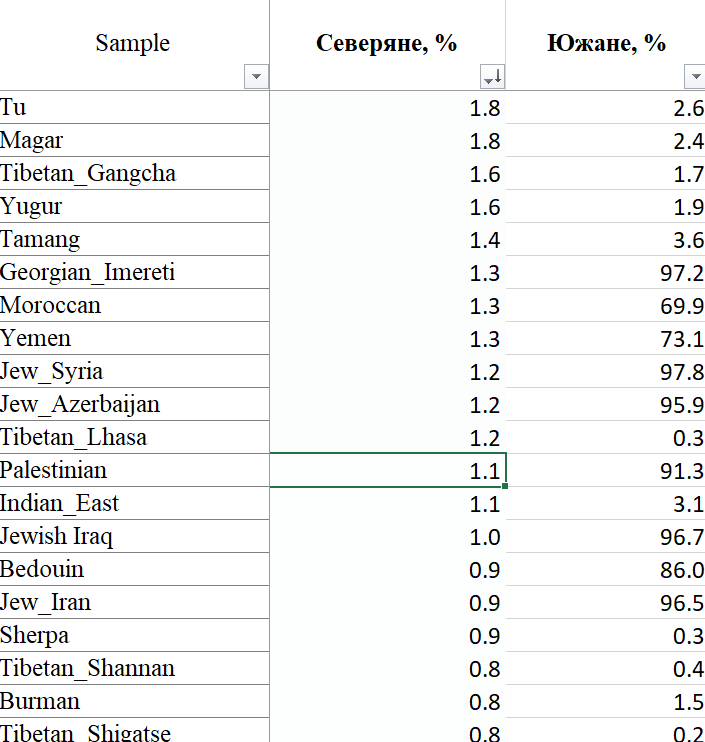The height and width of the screenshot is (742, 705).
Task: Select the Tibetan_Gangcha cell
Action: [x=134, y=173]
